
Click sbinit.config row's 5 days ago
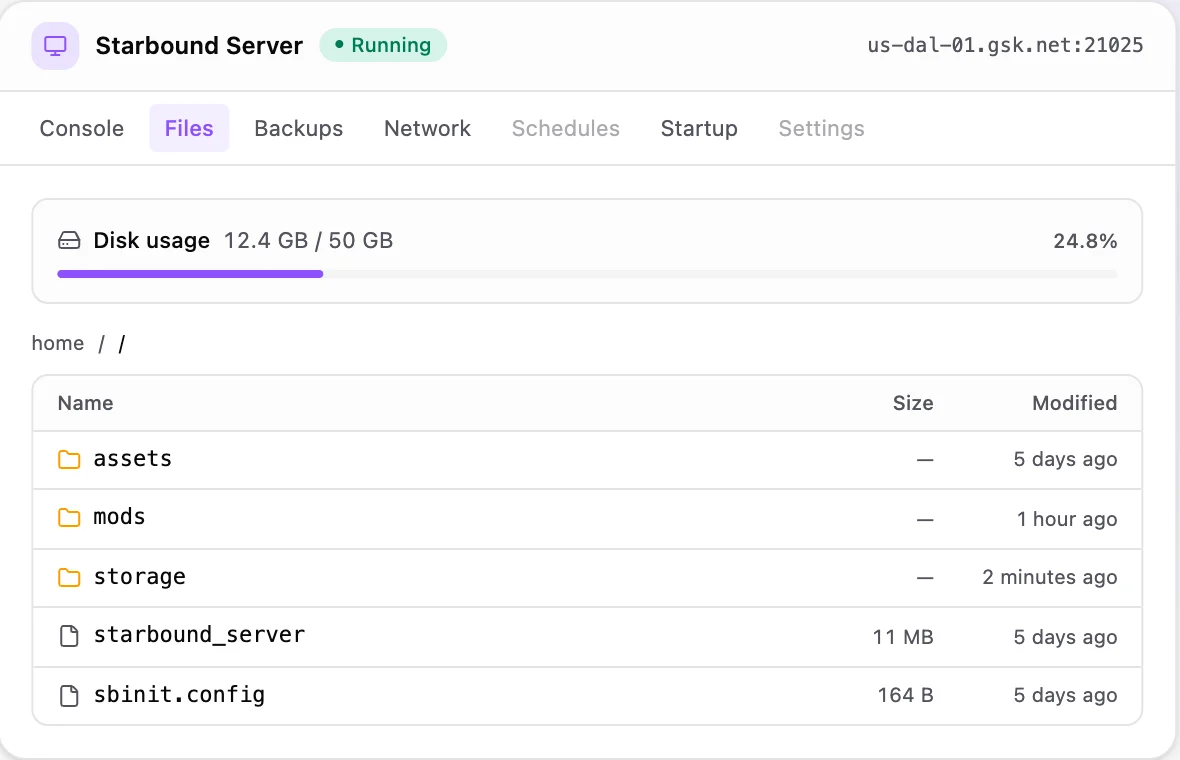(1065, 695)
